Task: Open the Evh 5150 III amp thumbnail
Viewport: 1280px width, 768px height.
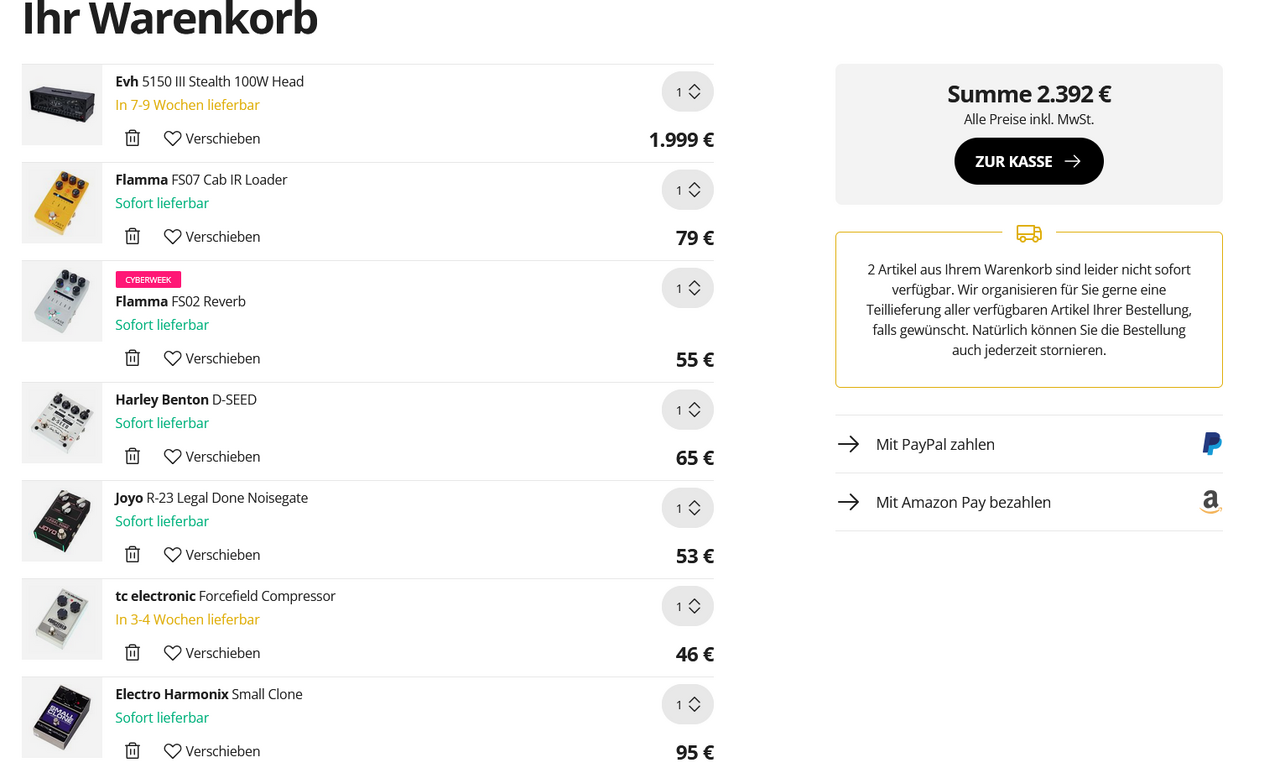Action: pos(62,104)
